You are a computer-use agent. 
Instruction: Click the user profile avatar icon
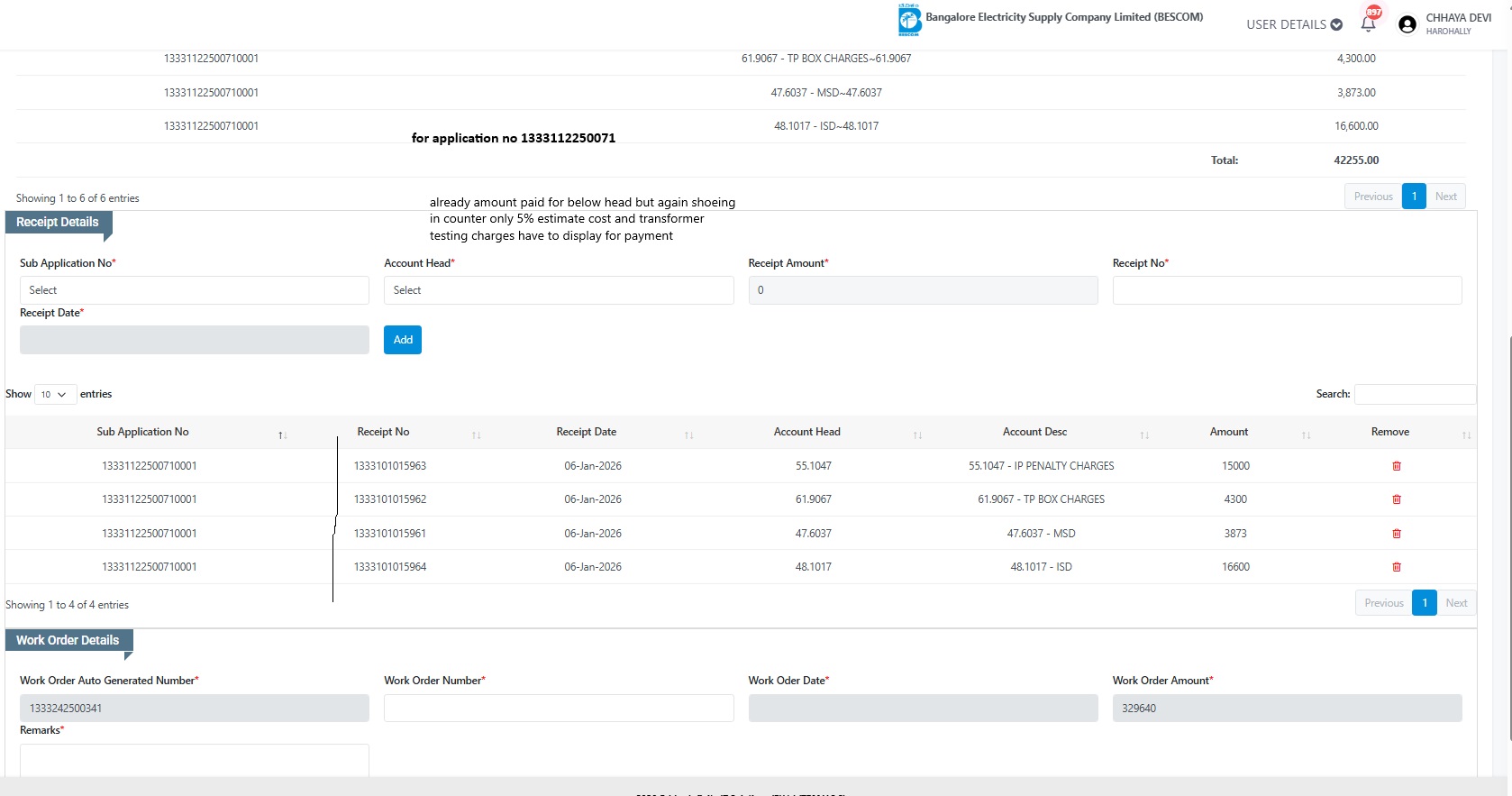click(x=1407, y=24)
